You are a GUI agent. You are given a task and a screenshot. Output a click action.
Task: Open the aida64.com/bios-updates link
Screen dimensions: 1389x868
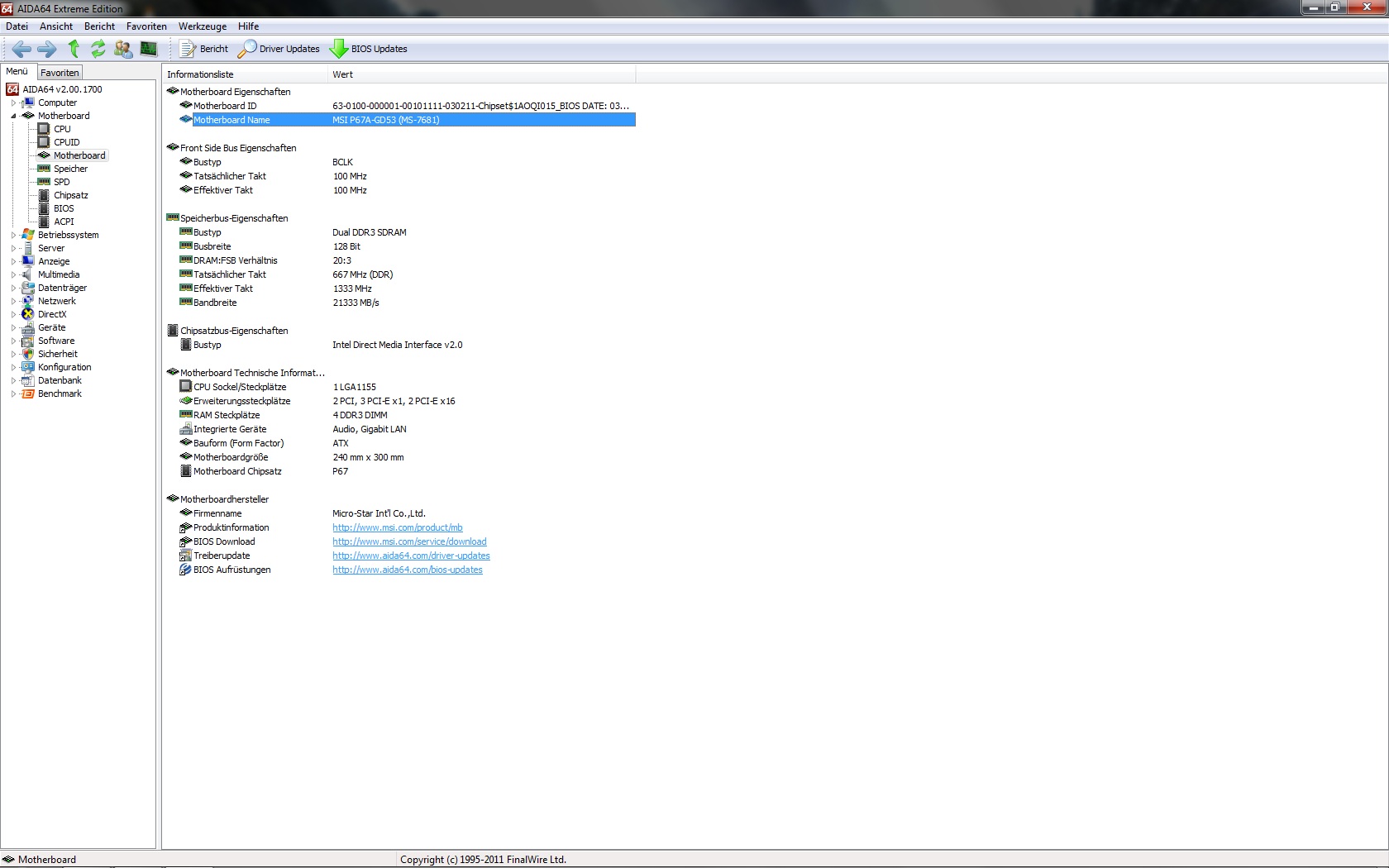click(408, 570)
